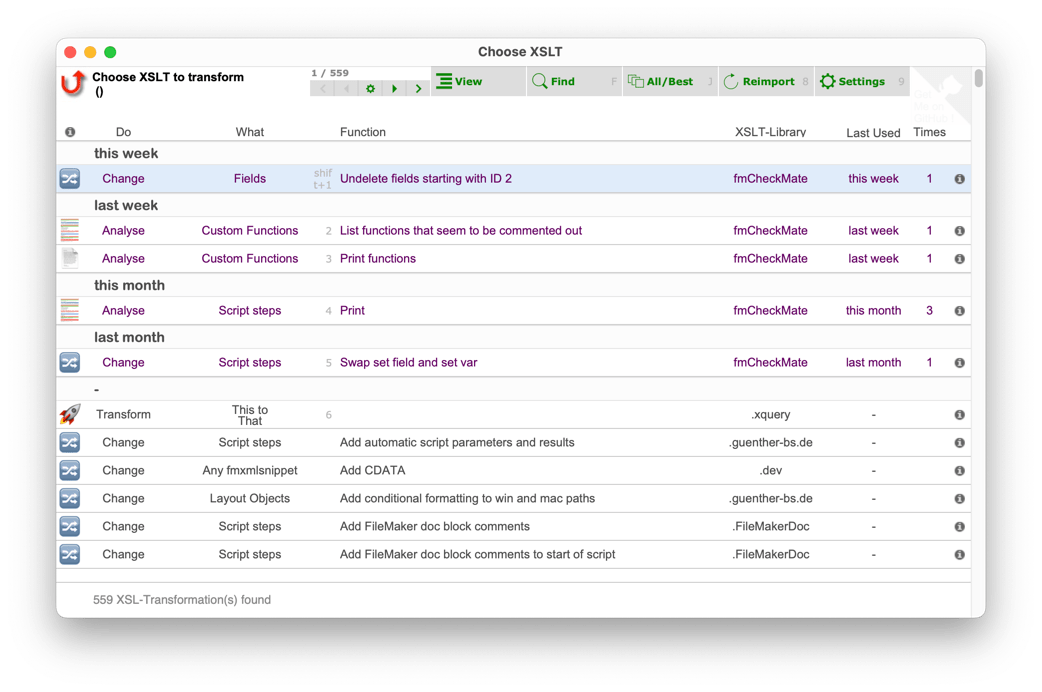Image resolution: width=1042 pixels, height=692 pixels.
Task: Open the View menu button
Action: [478, 81]
